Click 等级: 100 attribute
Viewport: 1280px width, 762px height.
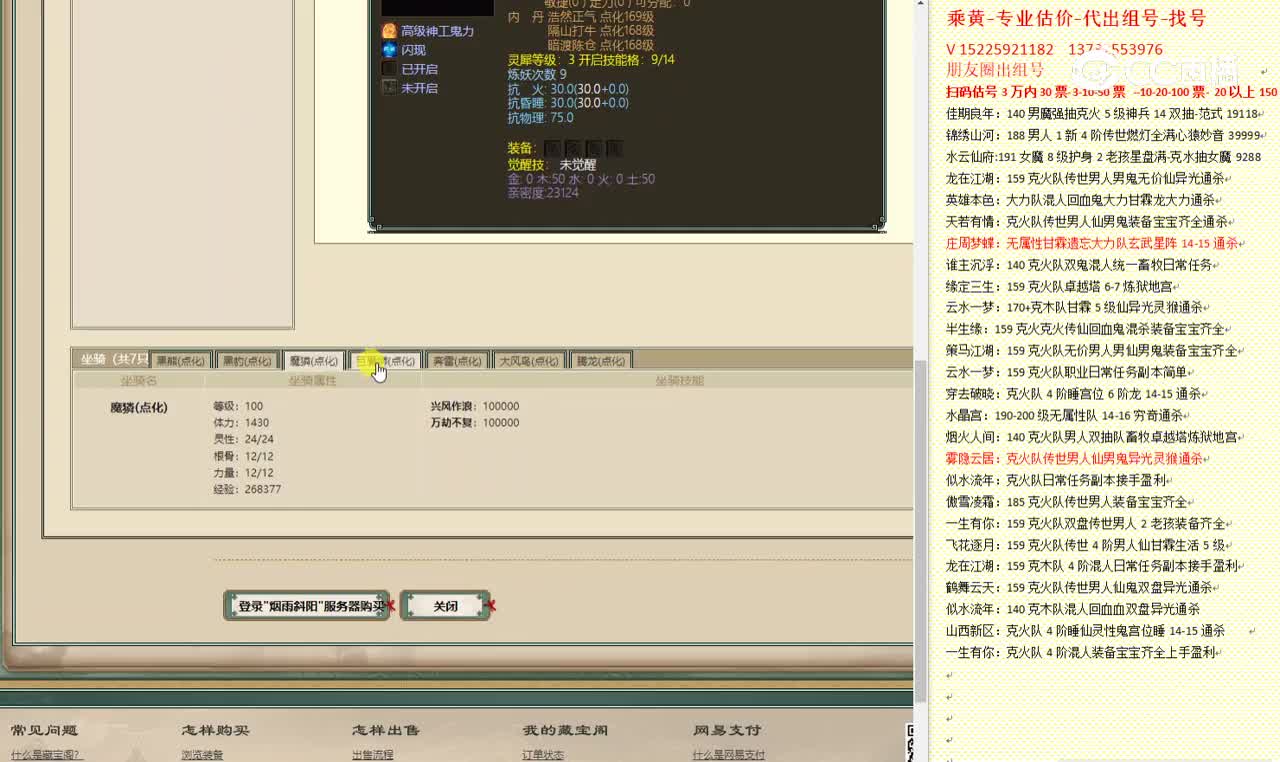point(238,406)
